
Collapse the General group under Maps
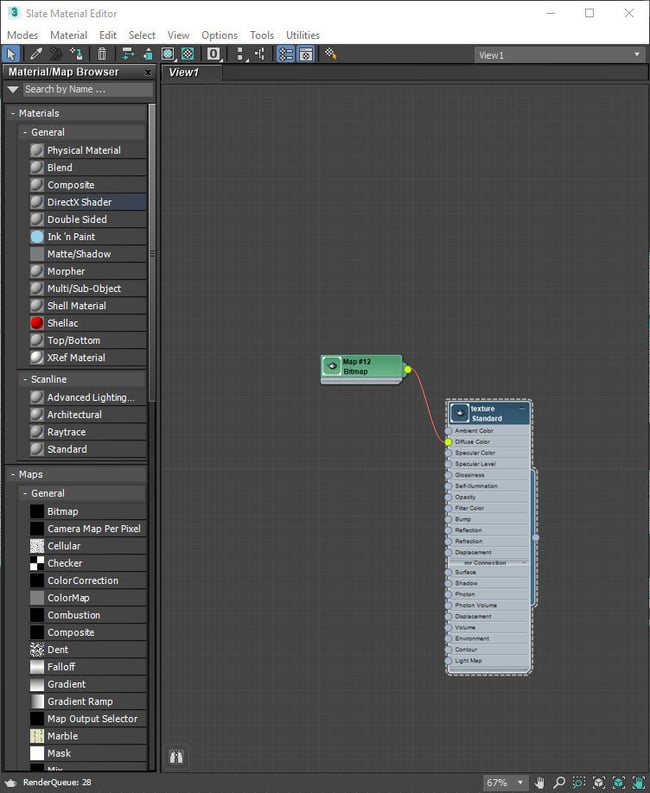pyautogui.click(x=25, y=493)
